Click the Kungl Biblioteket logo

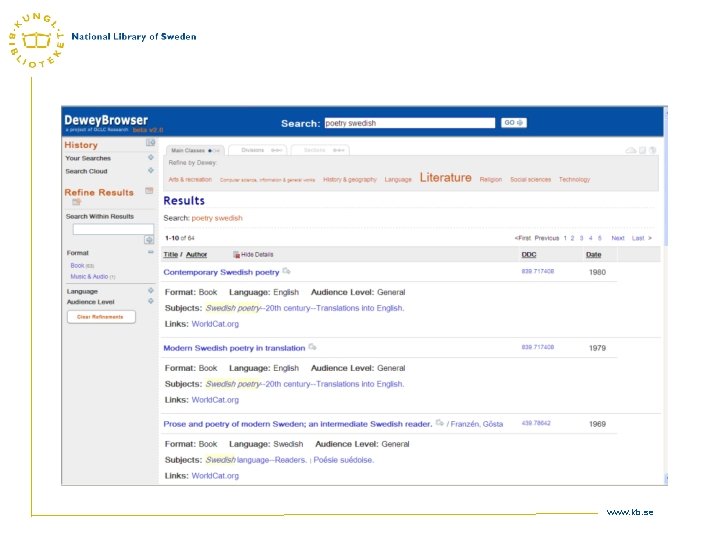click(x=36, y=40)
